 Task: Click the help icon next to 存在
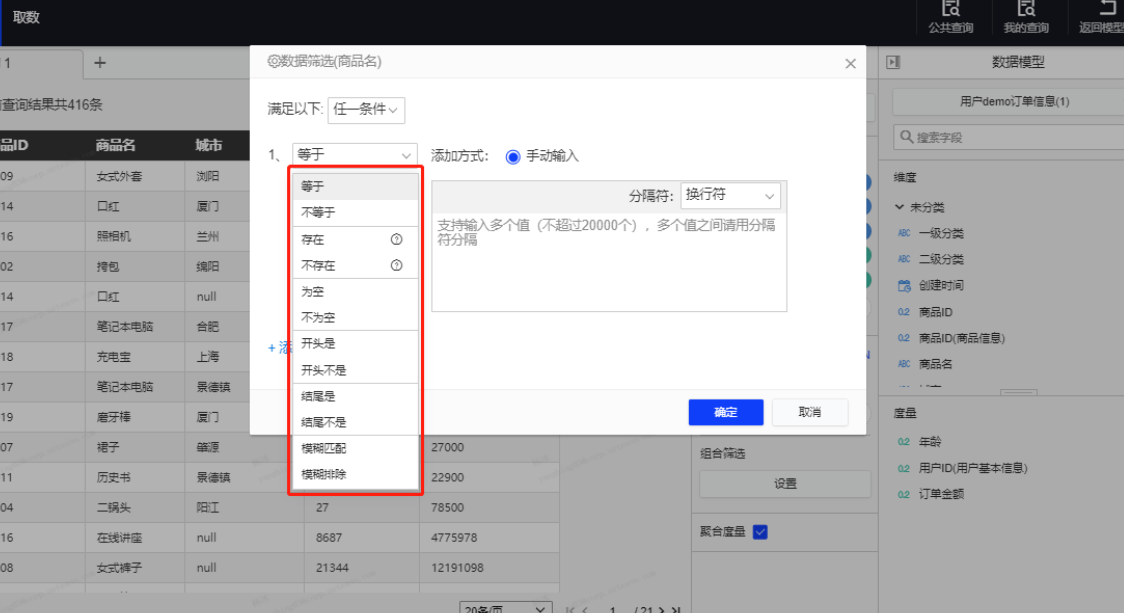pyautogui.click(x=396, y=240)
